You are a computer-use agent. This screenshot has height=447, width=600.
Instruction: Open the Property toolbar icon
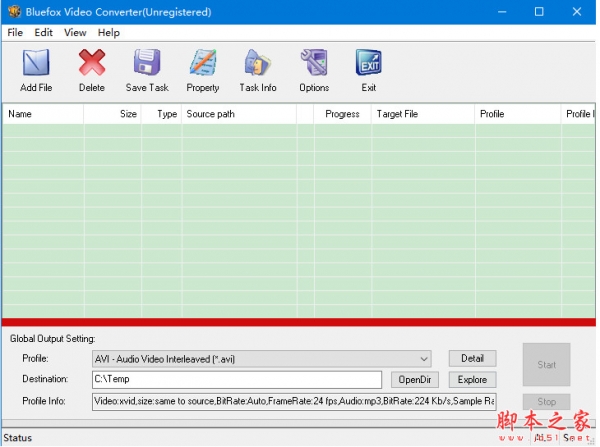(x=203, y=62)
